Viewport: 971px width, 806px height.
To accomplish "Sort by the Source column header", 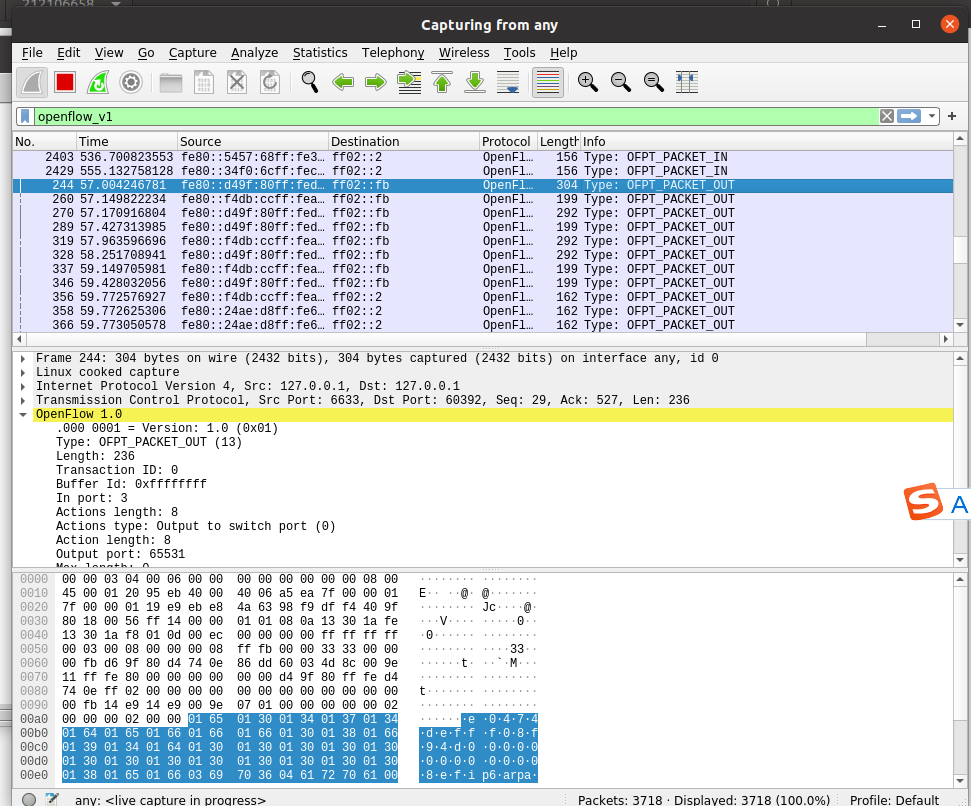I will click(253, 142).
